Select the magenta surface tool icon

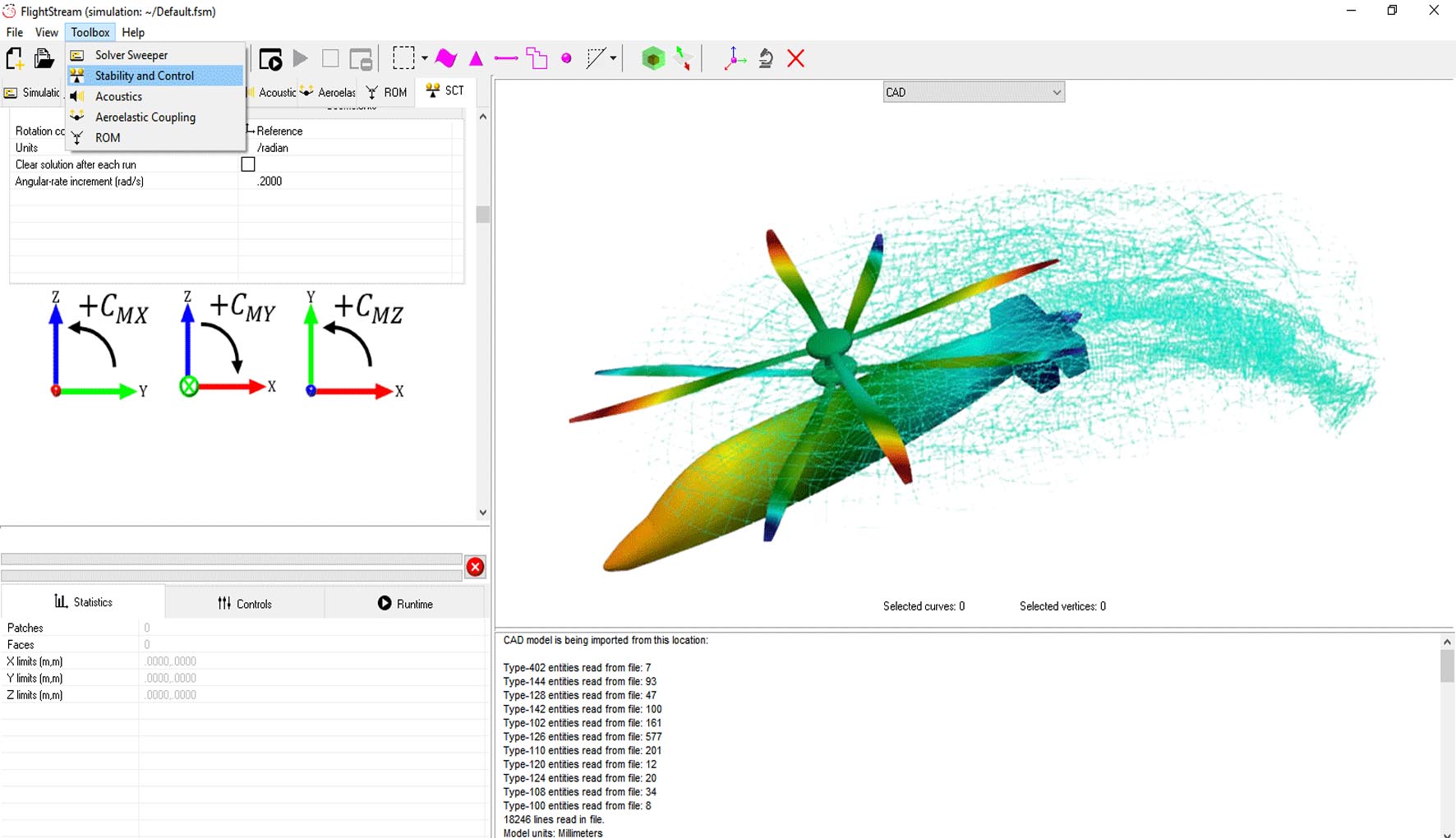point(446,58)
